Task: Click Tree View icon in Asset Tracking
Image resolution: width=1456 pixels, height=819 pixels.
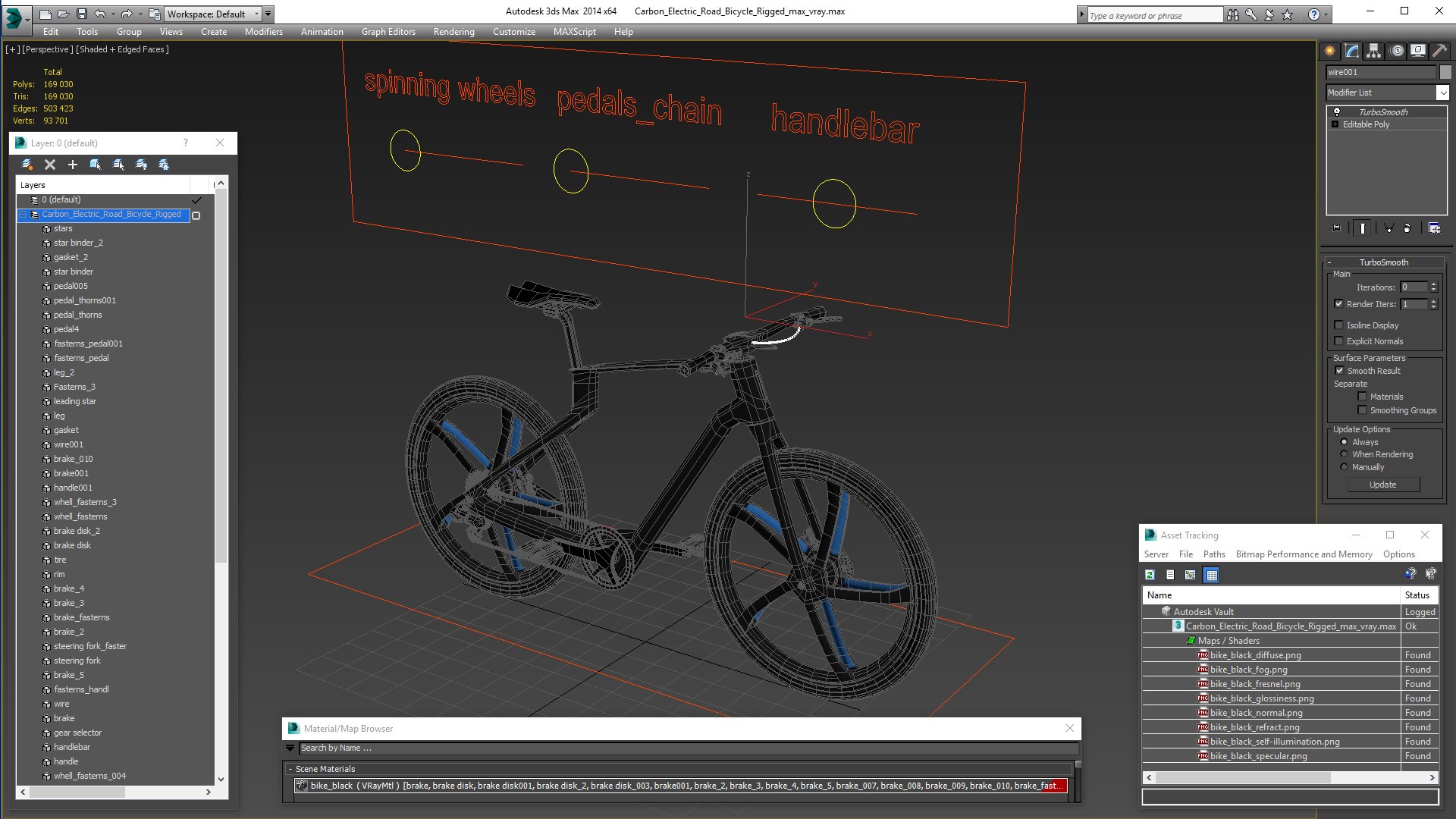Action: 1191,575
